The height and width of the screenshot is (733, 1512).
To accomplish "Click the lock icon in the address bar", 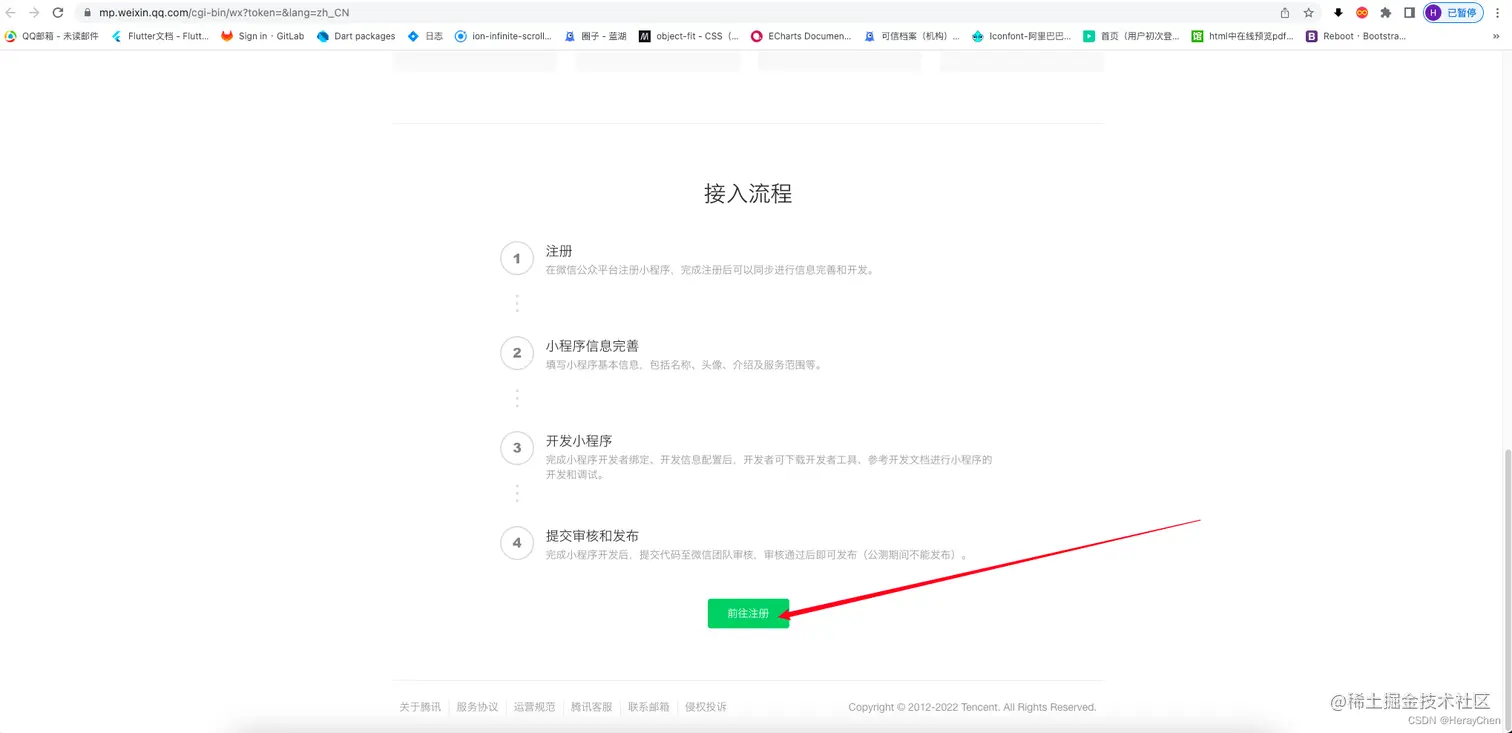I will (x=90, y=13).
